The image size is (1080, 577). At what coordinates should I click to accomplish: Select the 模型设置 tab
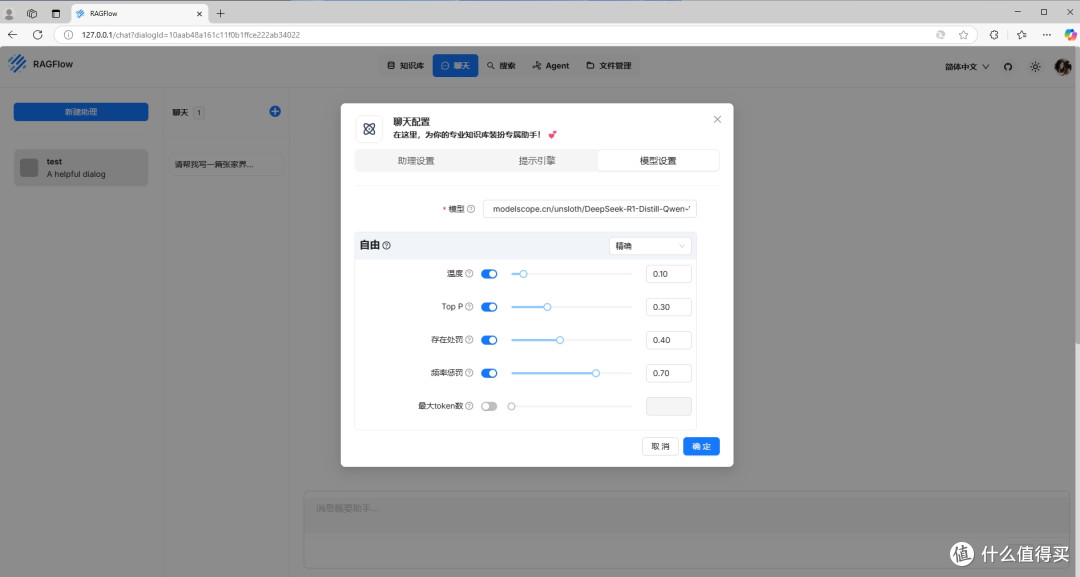[x=658, y=160]
